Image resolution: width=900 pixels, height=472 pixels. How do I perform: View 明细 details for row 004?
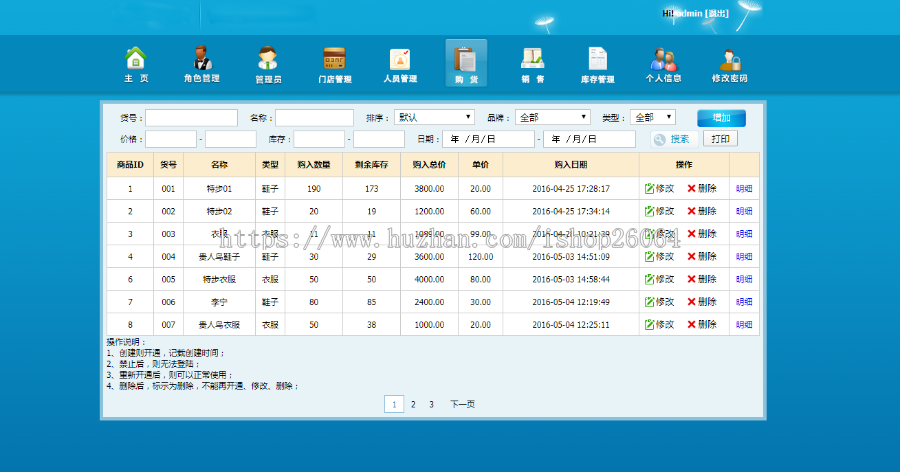click(x=744, y=257)
